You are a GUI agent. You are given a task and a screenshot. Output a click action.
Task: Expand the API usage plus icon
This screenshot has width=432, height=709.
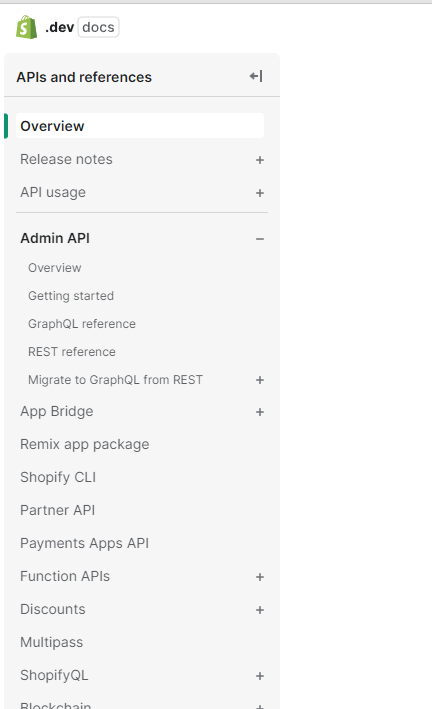260,193
